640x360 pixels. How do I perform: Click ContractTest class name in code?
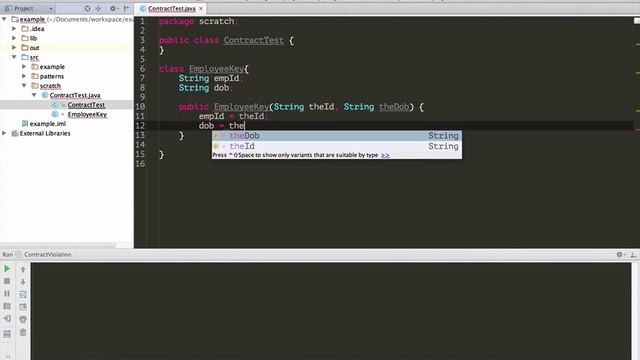(x=253, y=40)
